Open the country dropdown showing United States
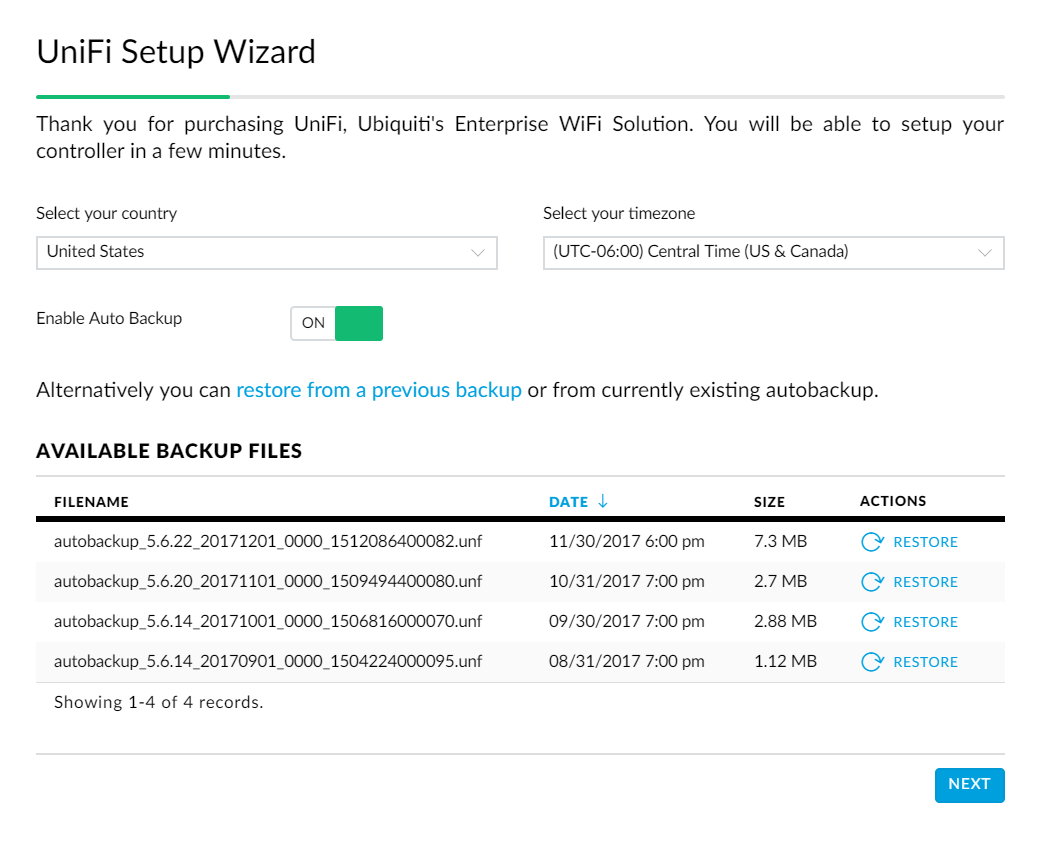1050x851 pixels. (x=266, y=252)
